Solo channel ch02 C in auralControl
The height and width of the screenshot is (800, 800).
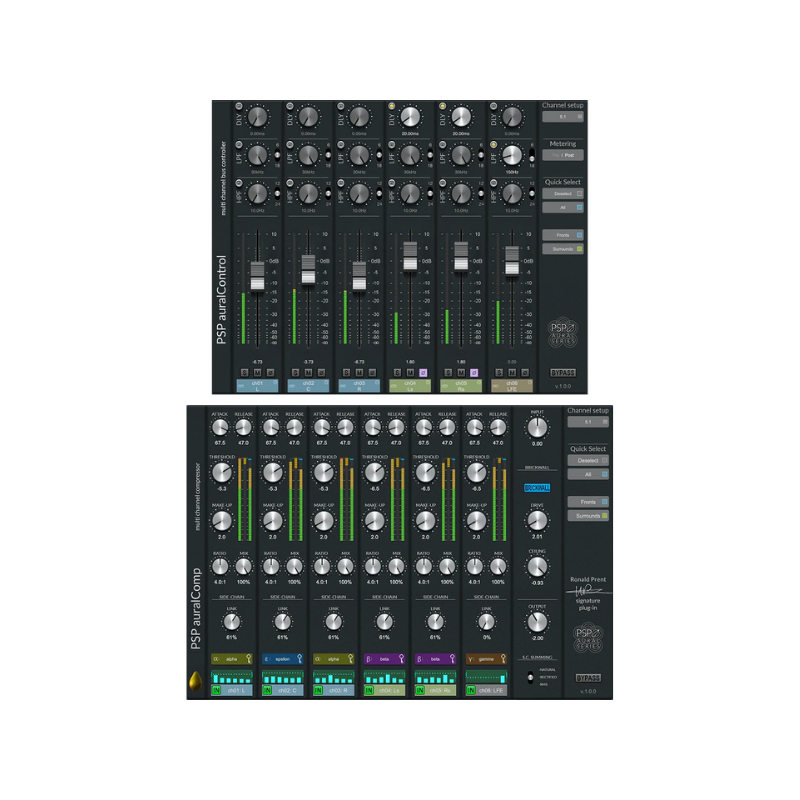pos(295,373)
